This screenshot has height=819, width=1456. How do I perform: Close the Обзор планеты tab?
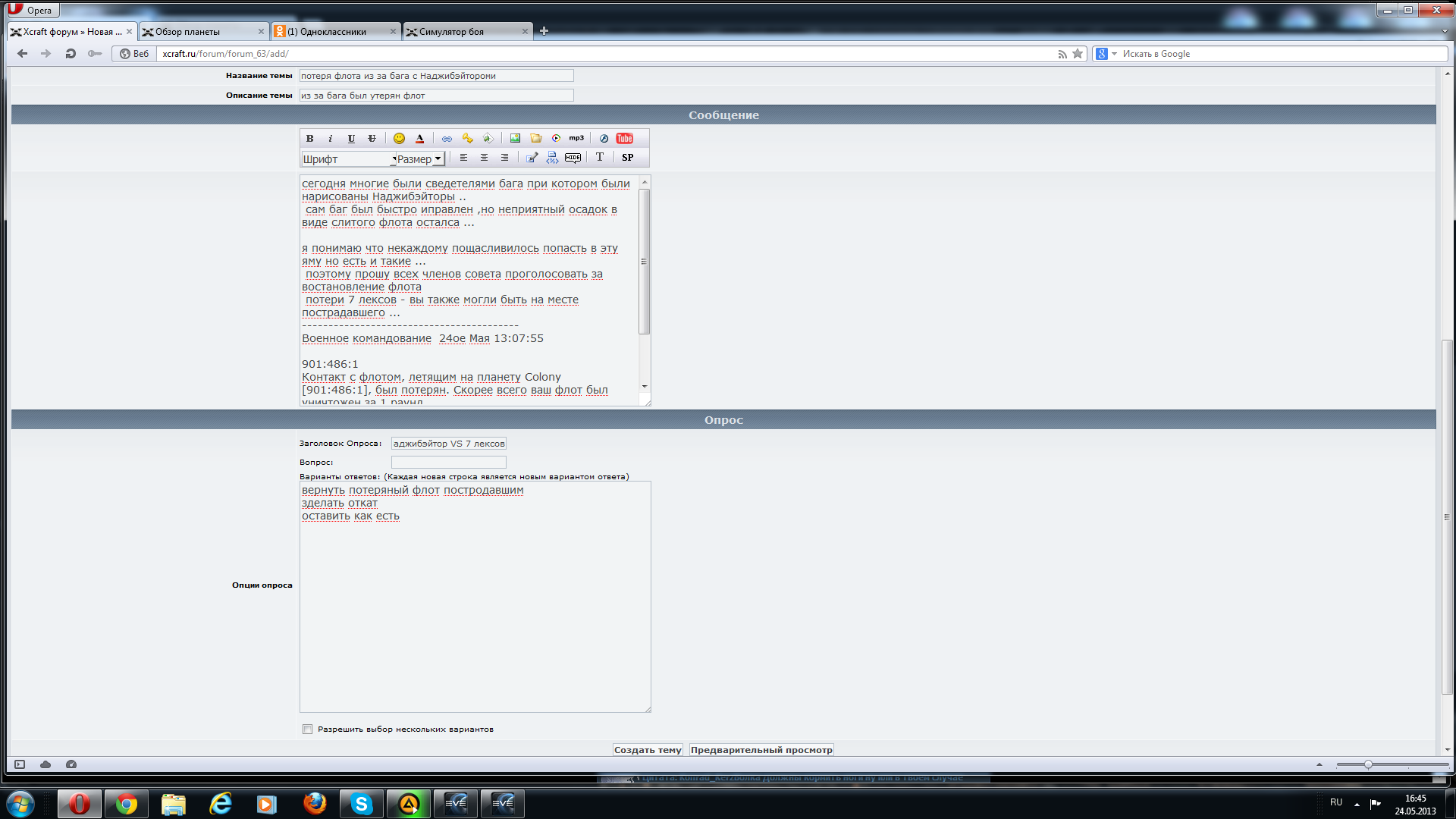tap(261, 32)
